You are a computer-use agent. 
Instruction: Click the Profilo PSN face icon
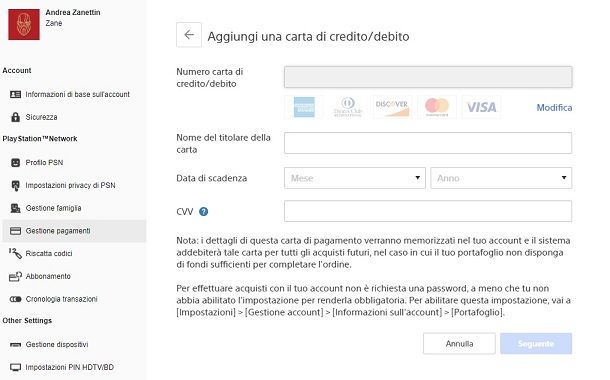[x=15, y=163]
